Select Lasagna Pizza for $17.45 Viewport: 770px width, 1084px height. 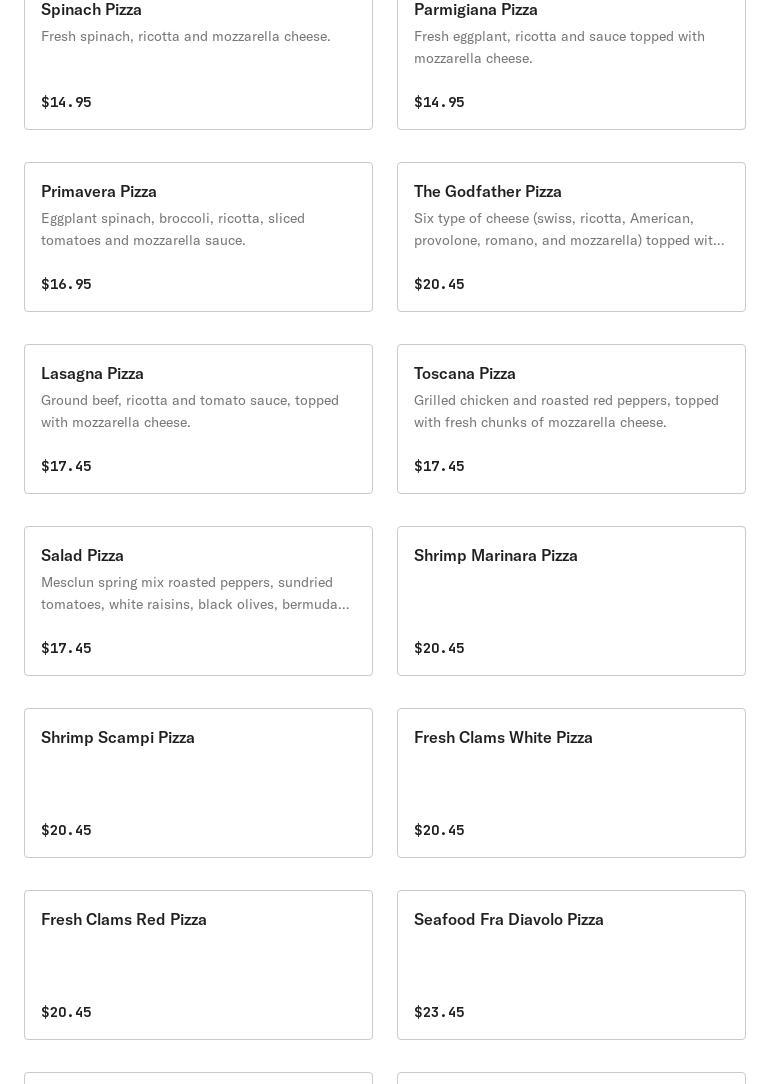click(x=198, y=419)
